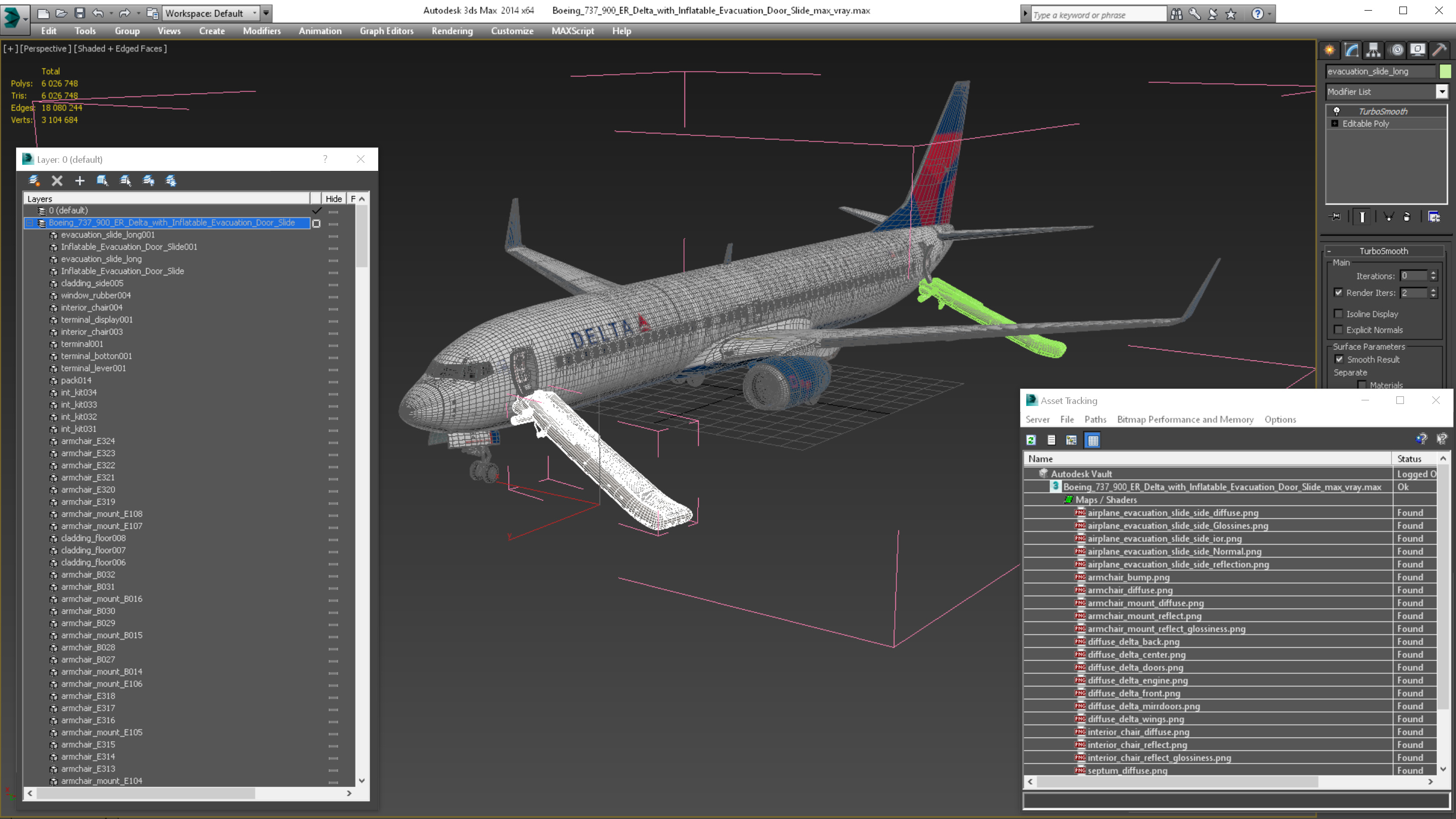
Task: Freeze/unfreeze all layers snowflake icon
Action: click(x=171, y=181)
